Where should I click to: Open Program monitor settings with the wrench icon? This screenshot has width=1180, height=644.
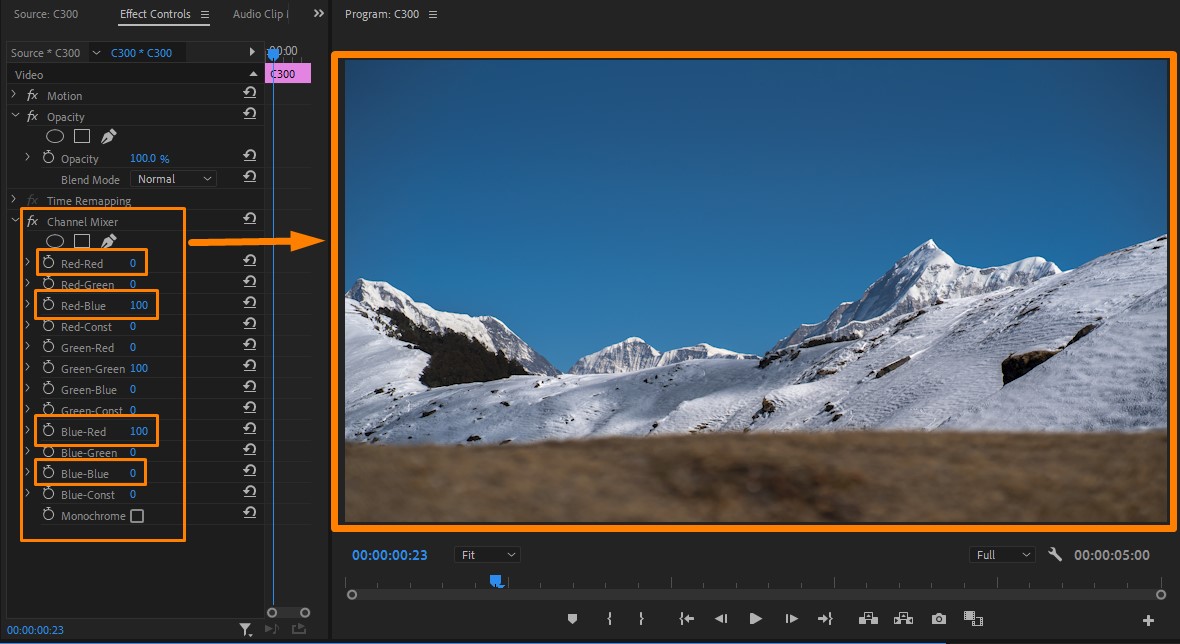click(1054, 554)
